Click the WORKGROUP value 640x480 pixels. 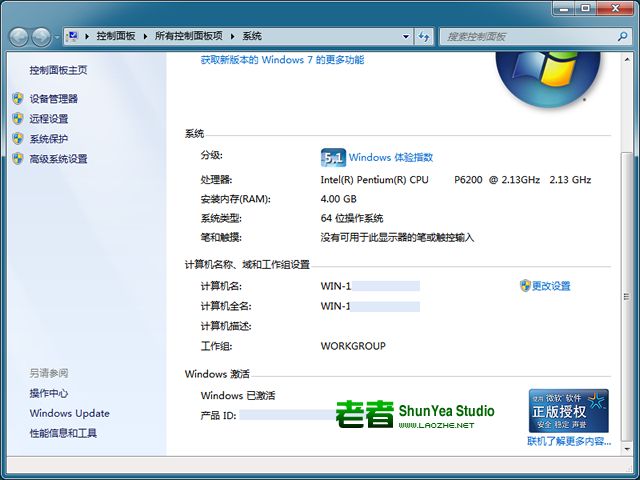coord(353,346)
